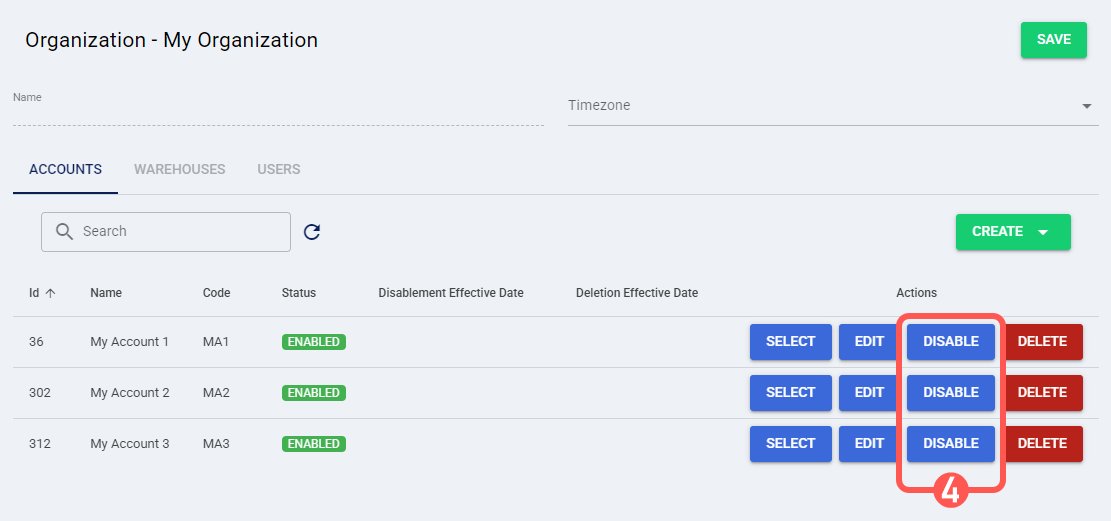Click EDIT for My Account 2
The width and height of the screenshot is (1111, 521).
click(869, 392)
